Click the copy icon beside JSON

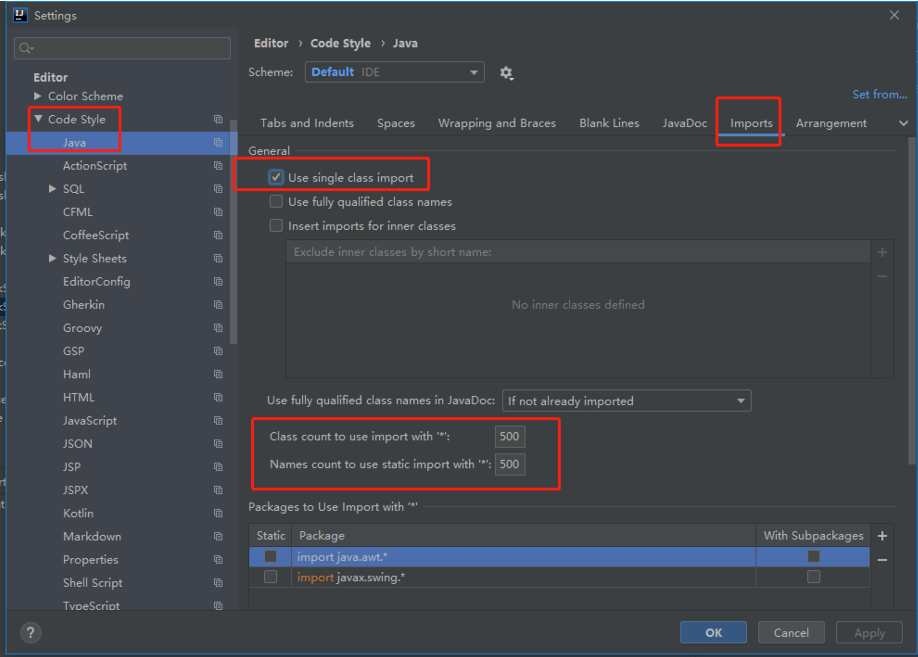[218, 444]
